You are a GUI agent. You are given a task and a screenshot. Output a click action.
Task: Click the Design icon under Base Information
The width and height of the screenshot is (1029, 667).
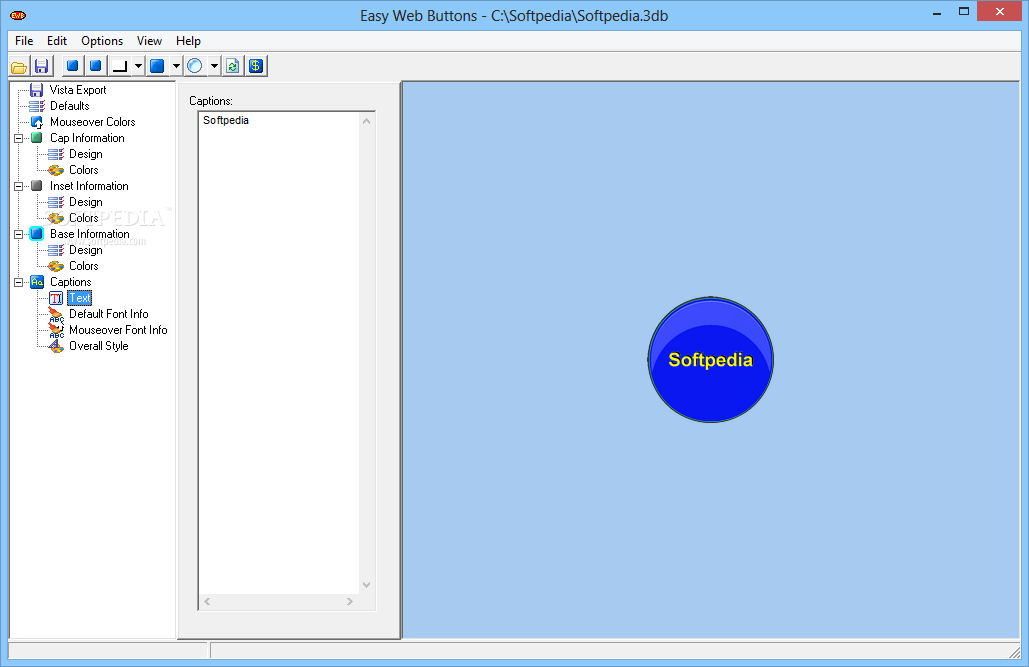[56, 249]
